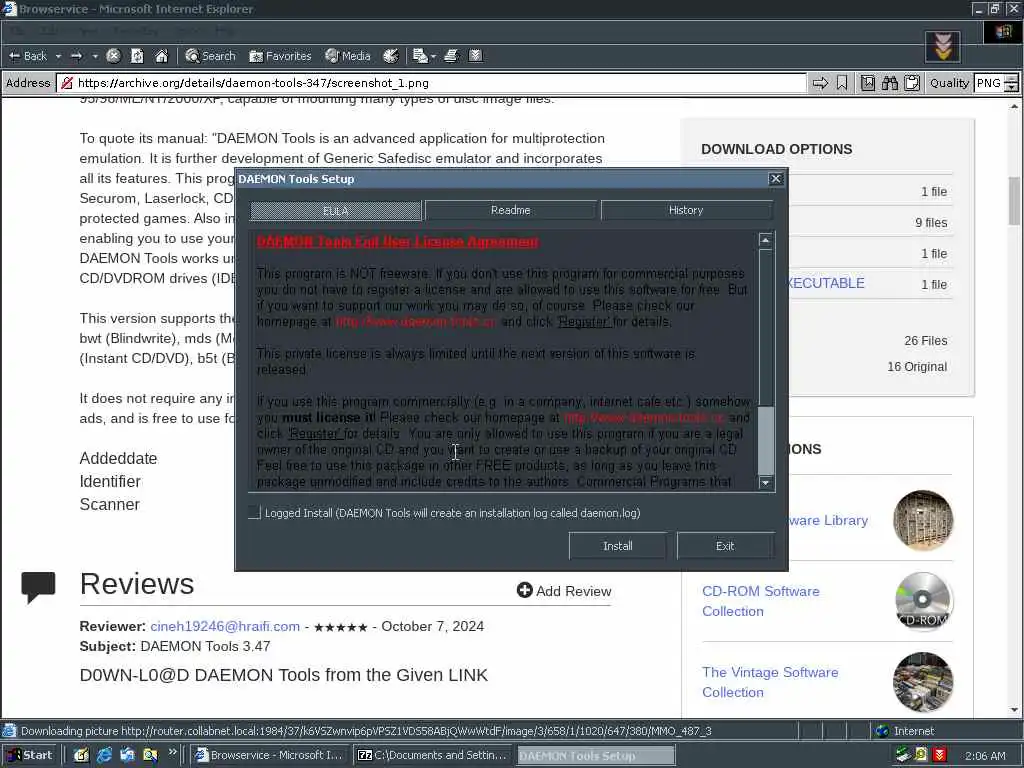Refresh the page with Refresh icon
1024x768 pixels.
137,56
